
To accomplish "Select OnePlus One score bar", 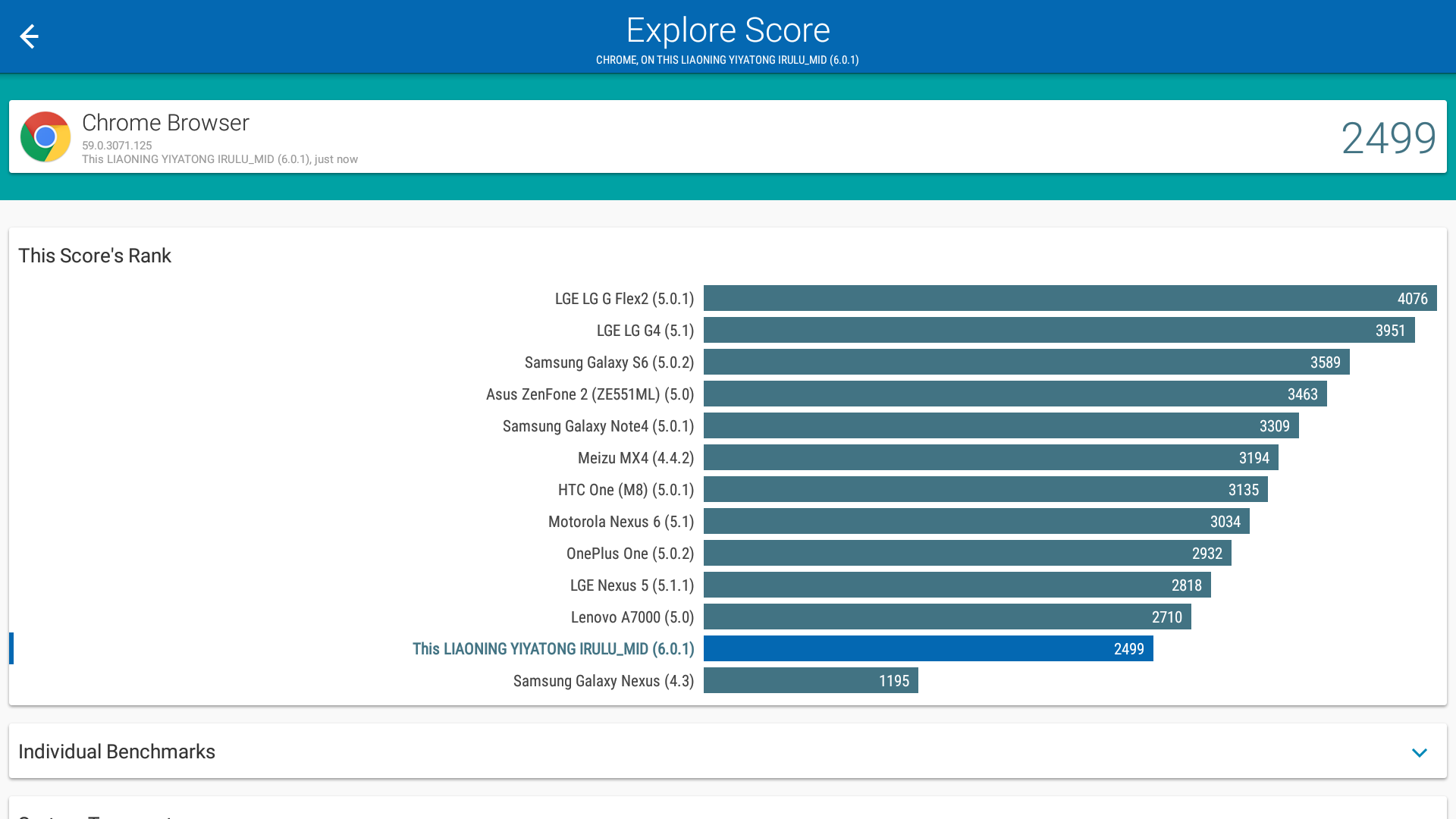I will 967,554.
